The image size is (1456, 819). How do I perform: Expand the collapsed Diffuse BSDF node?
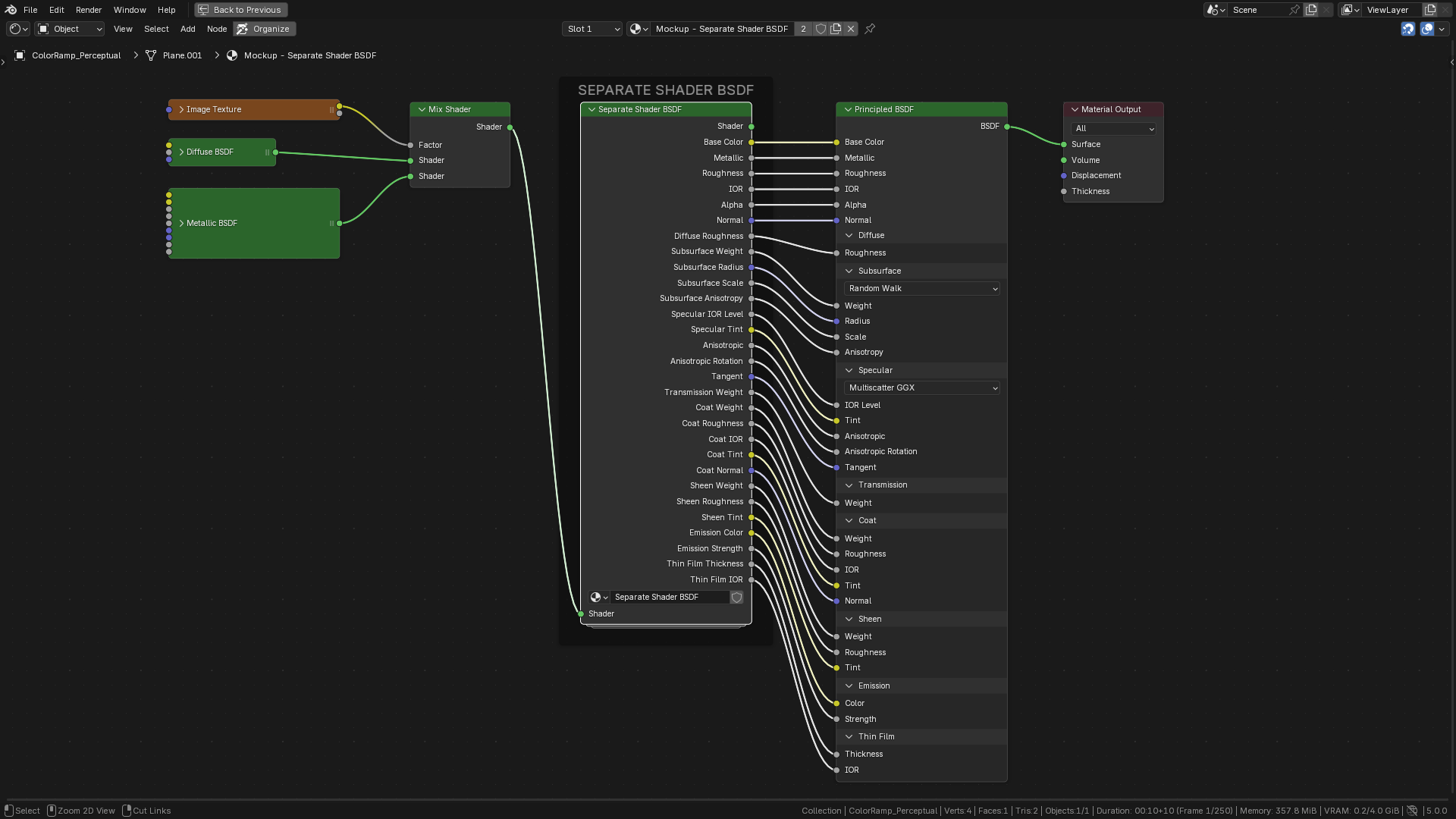(x=181, y=152)
